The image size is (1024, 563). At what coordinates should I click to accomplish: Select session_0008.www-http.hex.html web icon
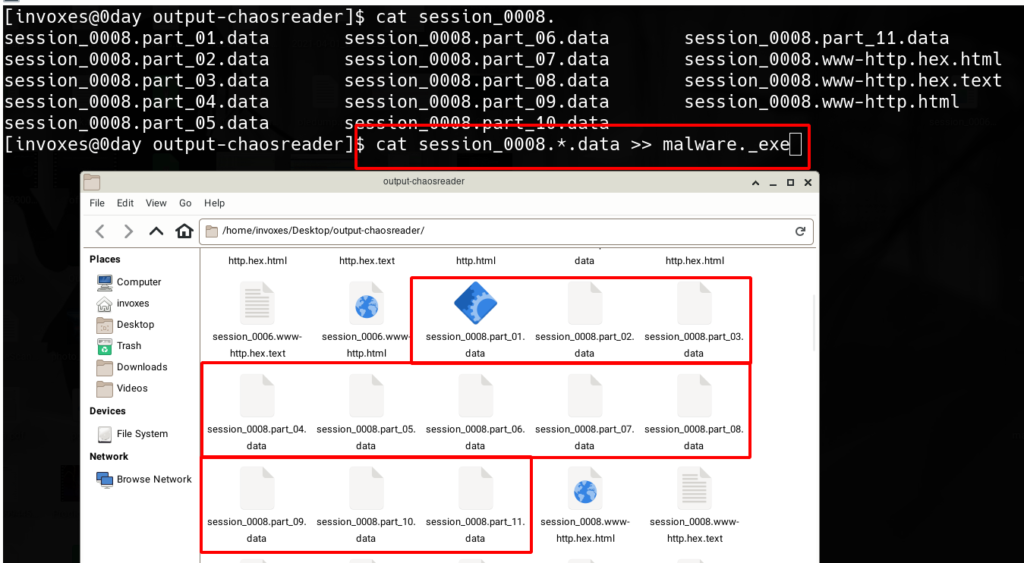584,489
